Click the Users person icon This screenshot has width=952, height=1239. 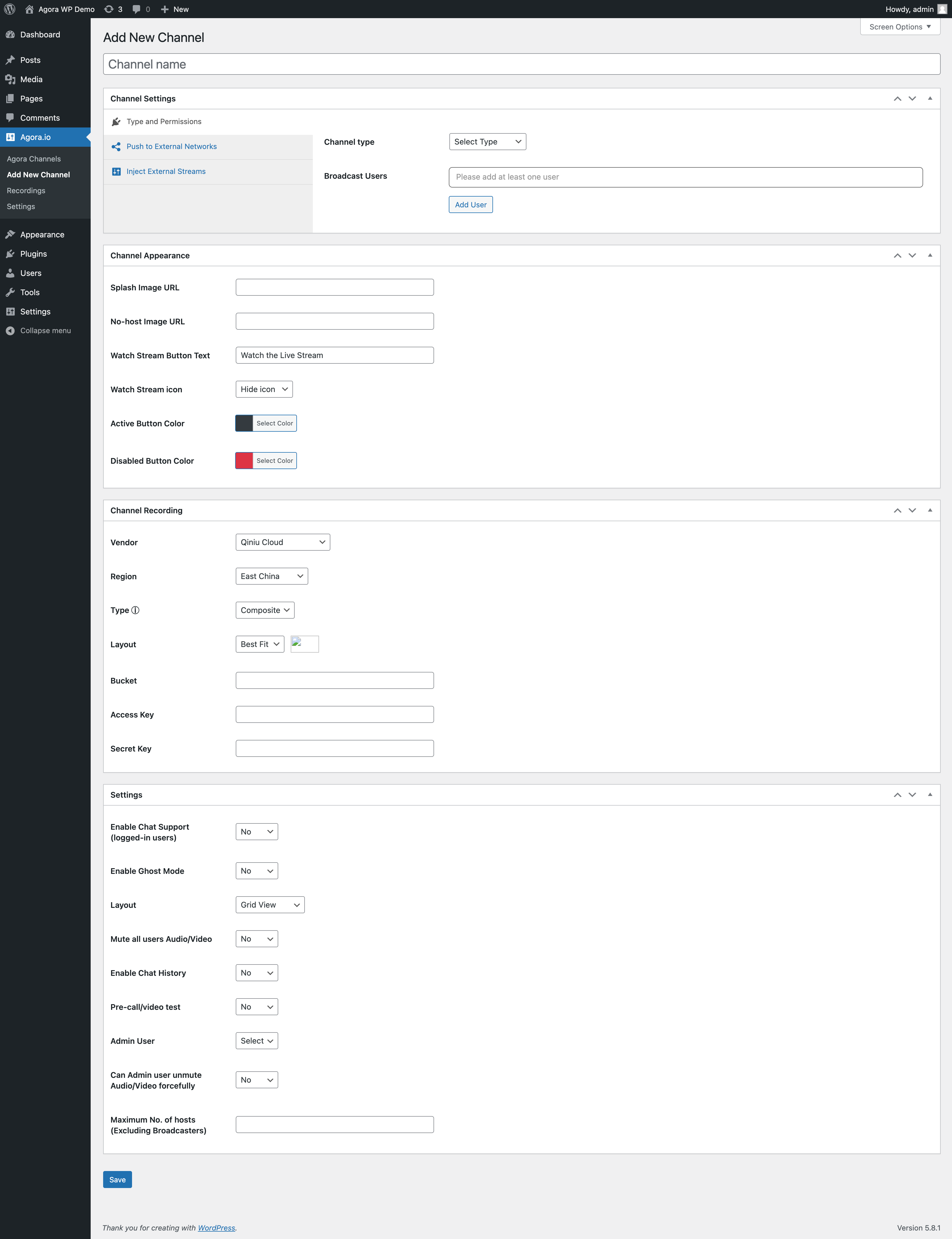(10, 273)
